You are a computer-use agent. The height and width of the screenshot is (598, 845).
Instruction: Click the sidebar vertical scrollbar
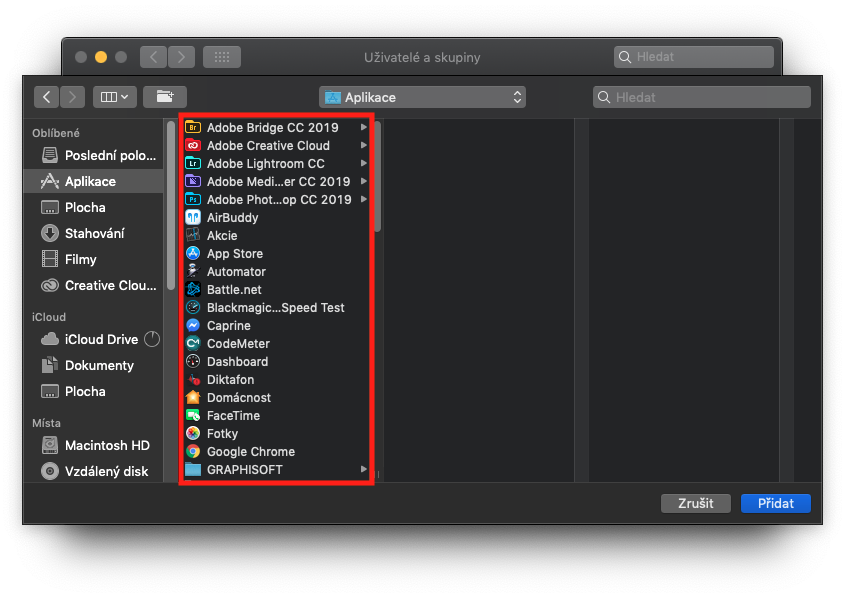(x=171, y=206)
